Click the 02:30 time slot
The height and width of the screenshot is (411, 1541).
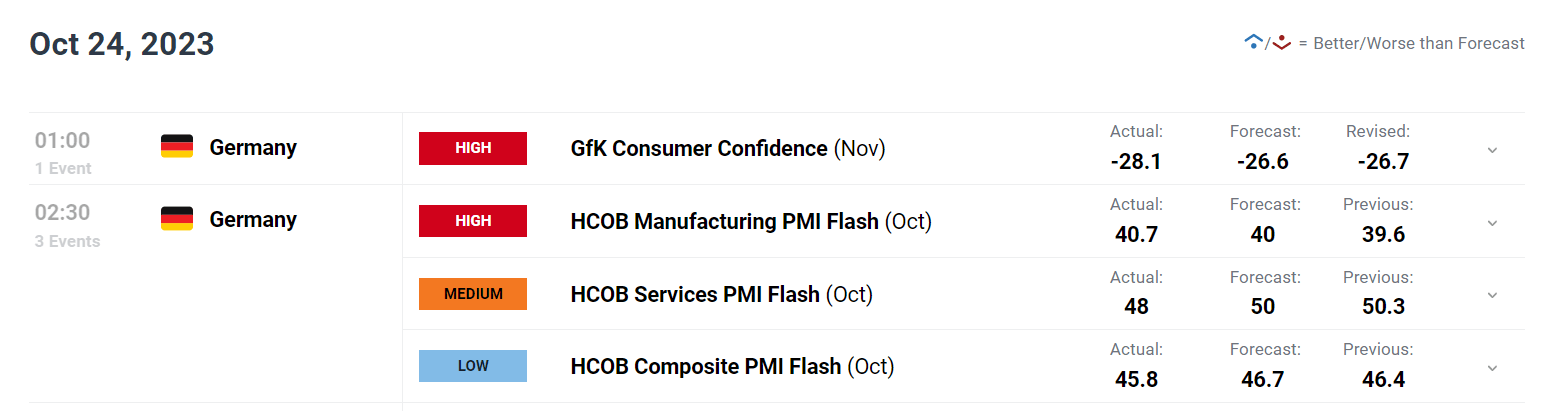(x=62, y=213)
